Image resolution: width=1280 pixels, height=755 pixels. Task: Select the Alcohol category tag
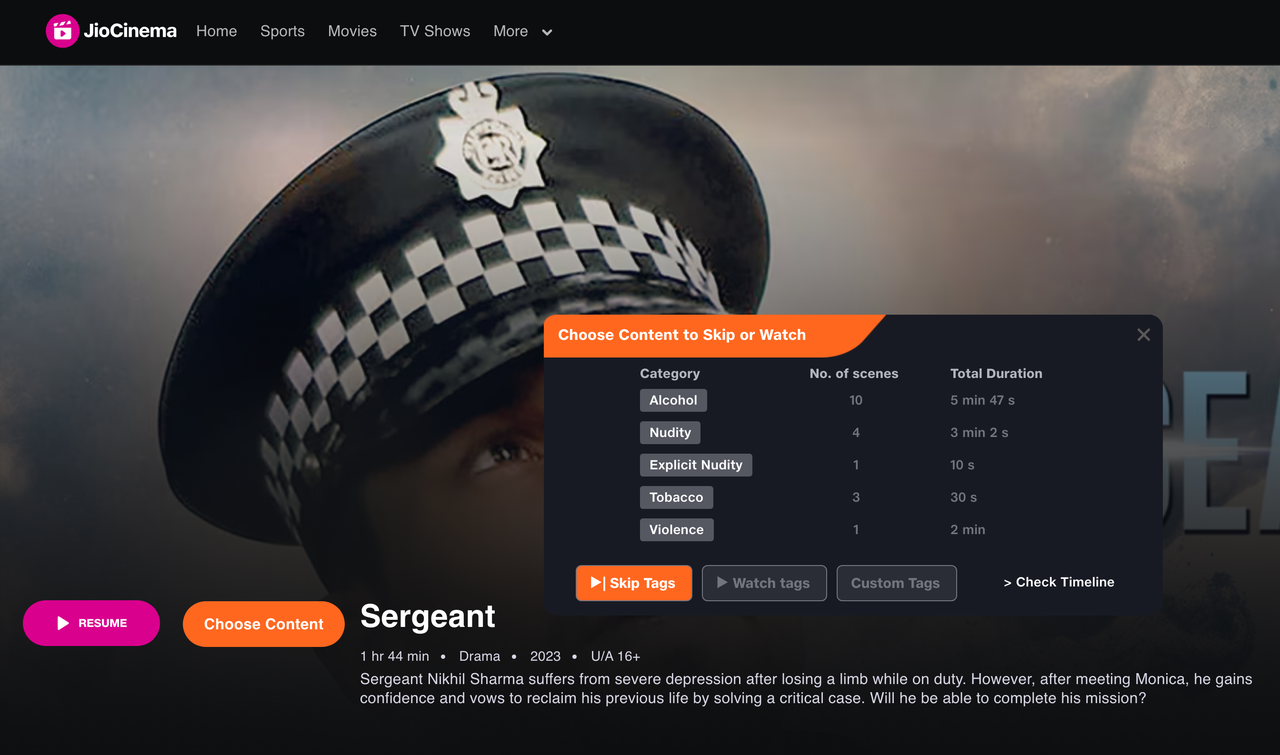(673, 400)
